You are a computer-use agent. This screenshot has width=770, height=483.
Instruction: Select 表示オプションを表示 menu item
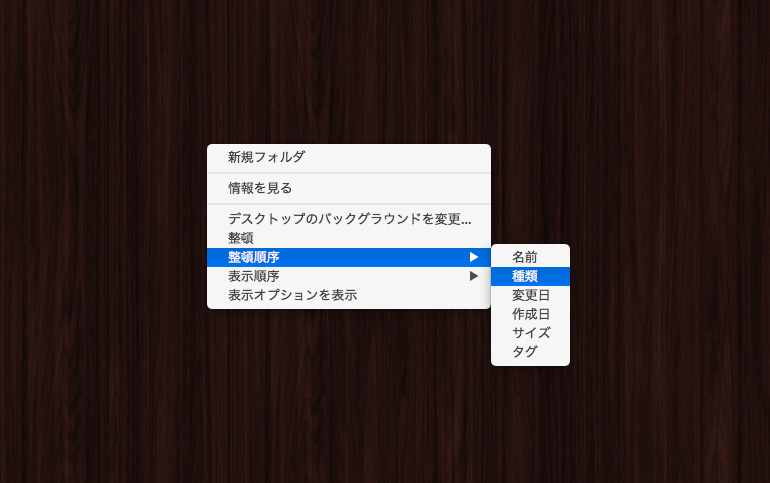pyautogui.click(x=292, y=295)
